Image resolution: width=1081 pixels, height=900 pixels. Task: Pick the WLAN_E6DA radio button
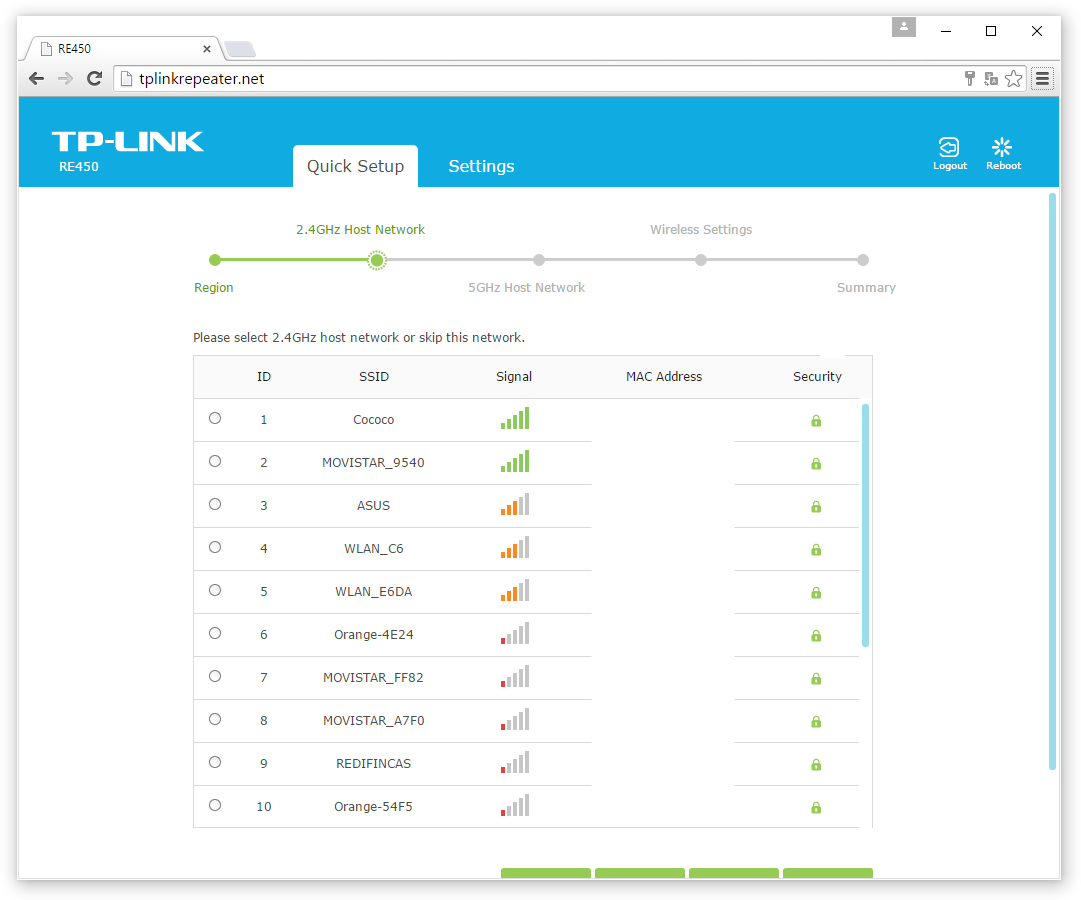[215, 590]
